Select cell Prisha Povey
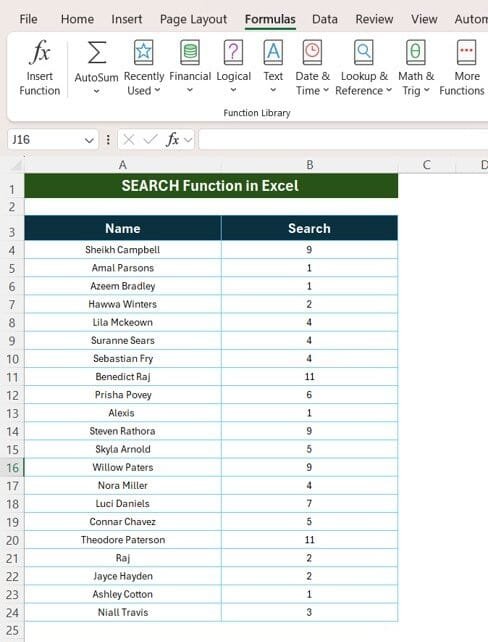 [x=123, y=395]
